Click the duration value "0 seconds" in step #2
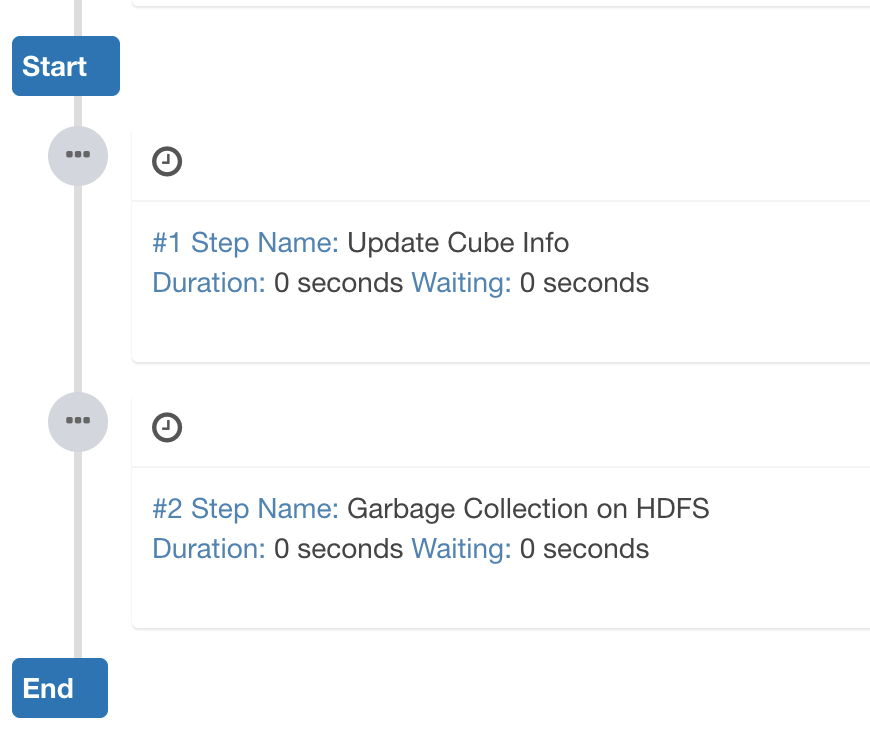This screenshot has height=754, width=870. click(338, 549)
